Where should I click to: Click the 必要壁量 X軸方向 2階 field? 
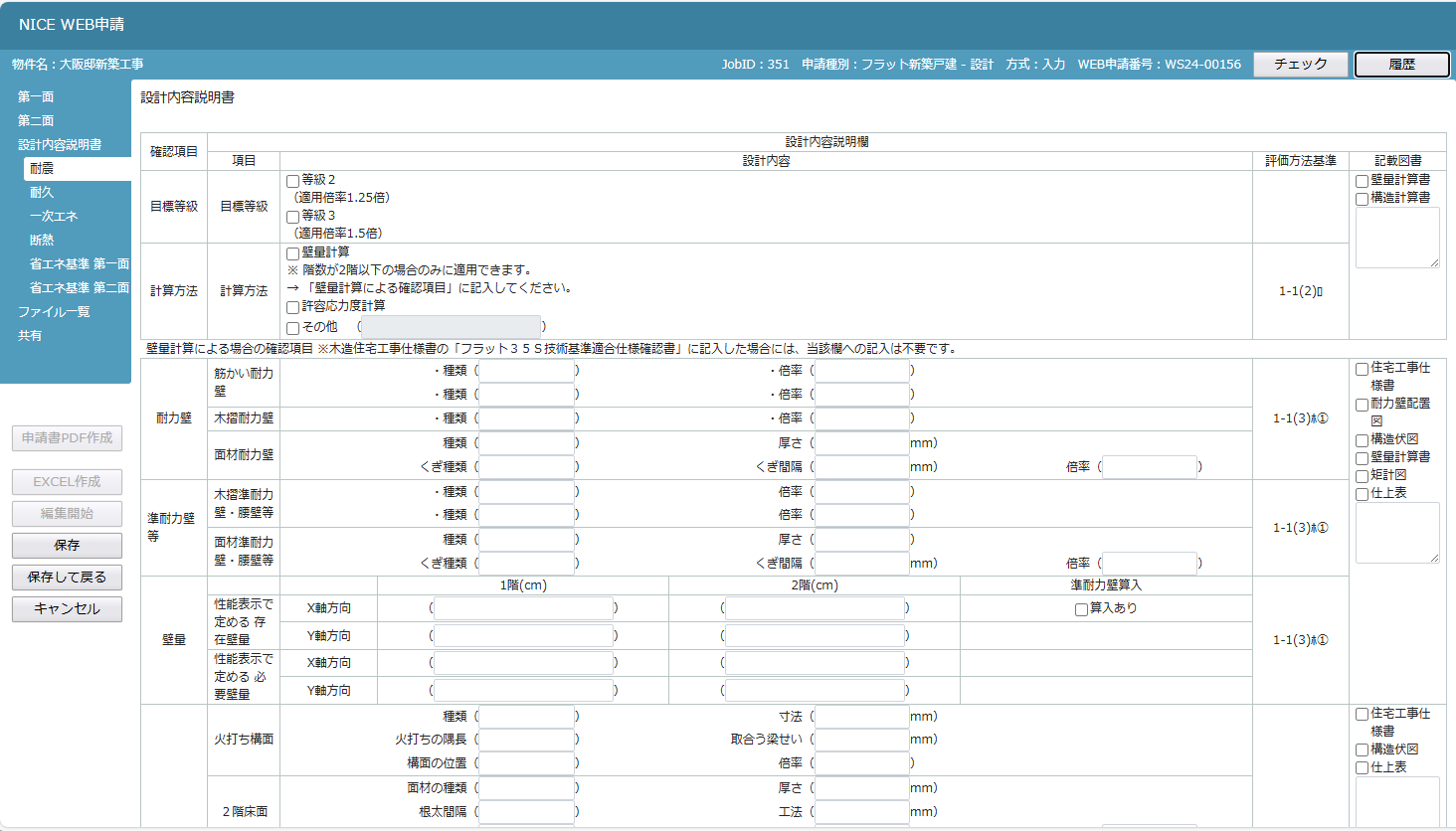(816, 663)
